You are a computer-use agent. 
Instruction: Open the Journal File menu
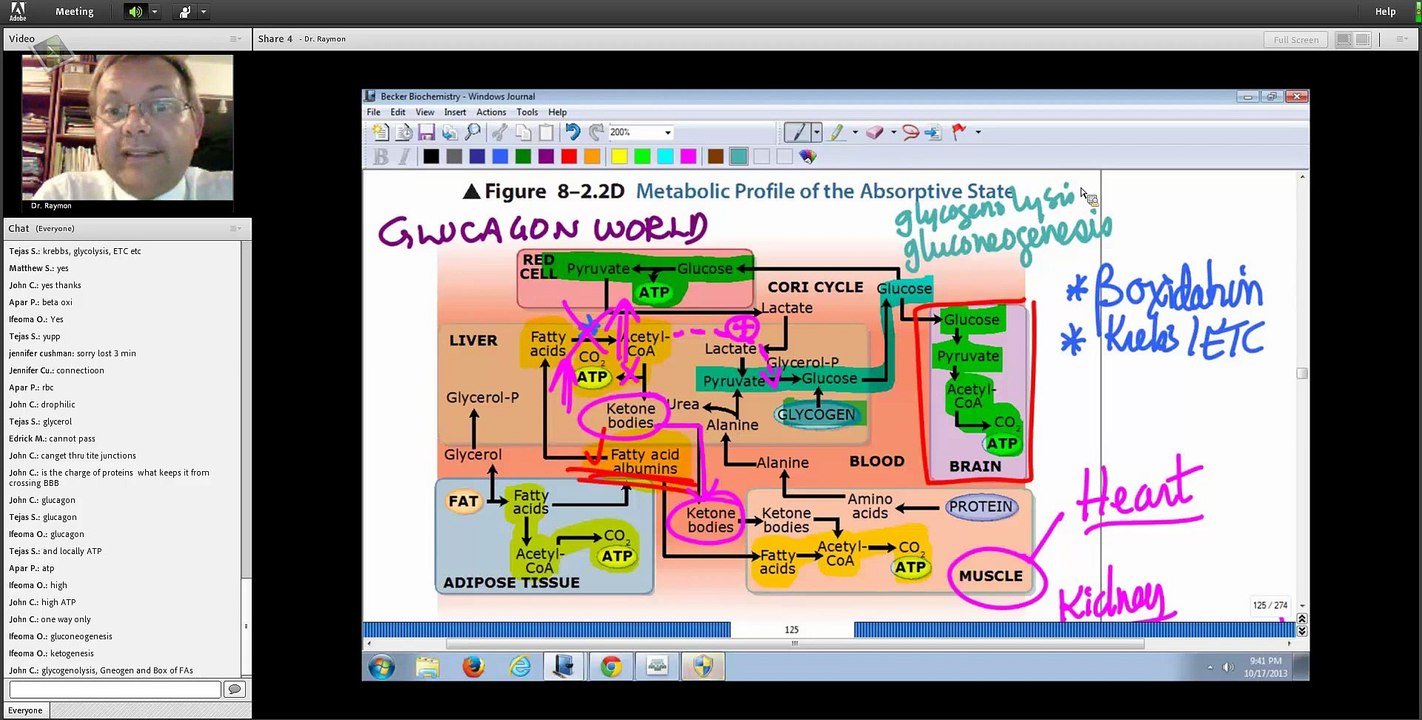[373, 112]
